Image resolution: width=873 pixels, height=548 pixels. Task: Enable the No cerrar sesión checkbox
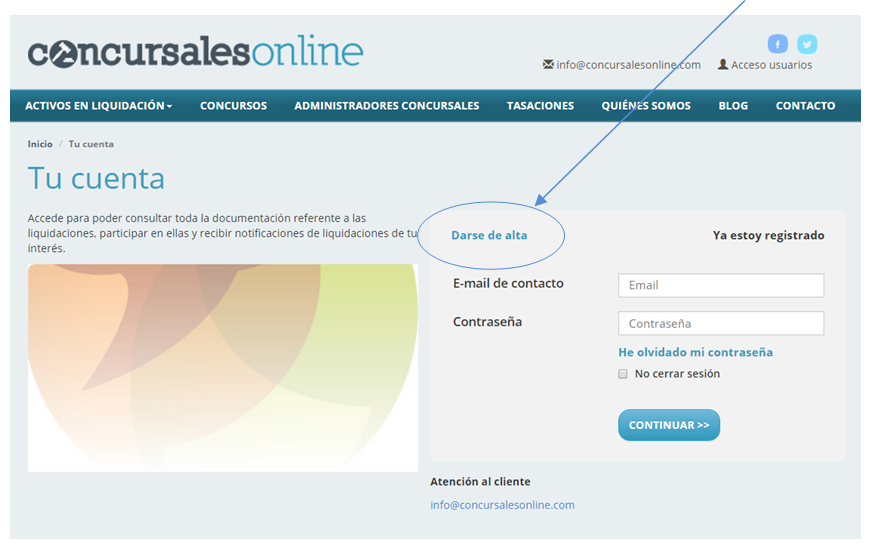[622, 374]
